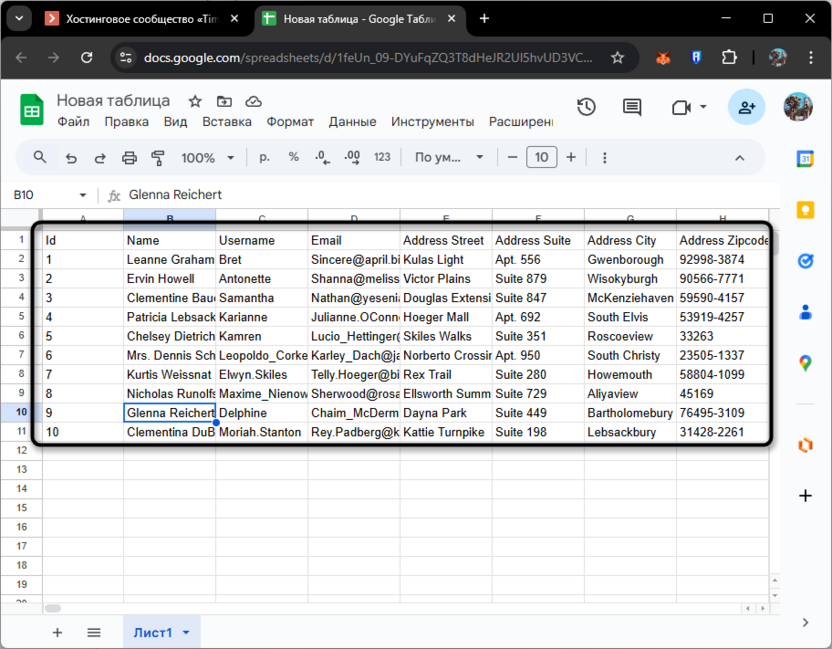Open Google Calendar side panel icon
This screenshot has height=649, width=832.
tap(806, 158)
